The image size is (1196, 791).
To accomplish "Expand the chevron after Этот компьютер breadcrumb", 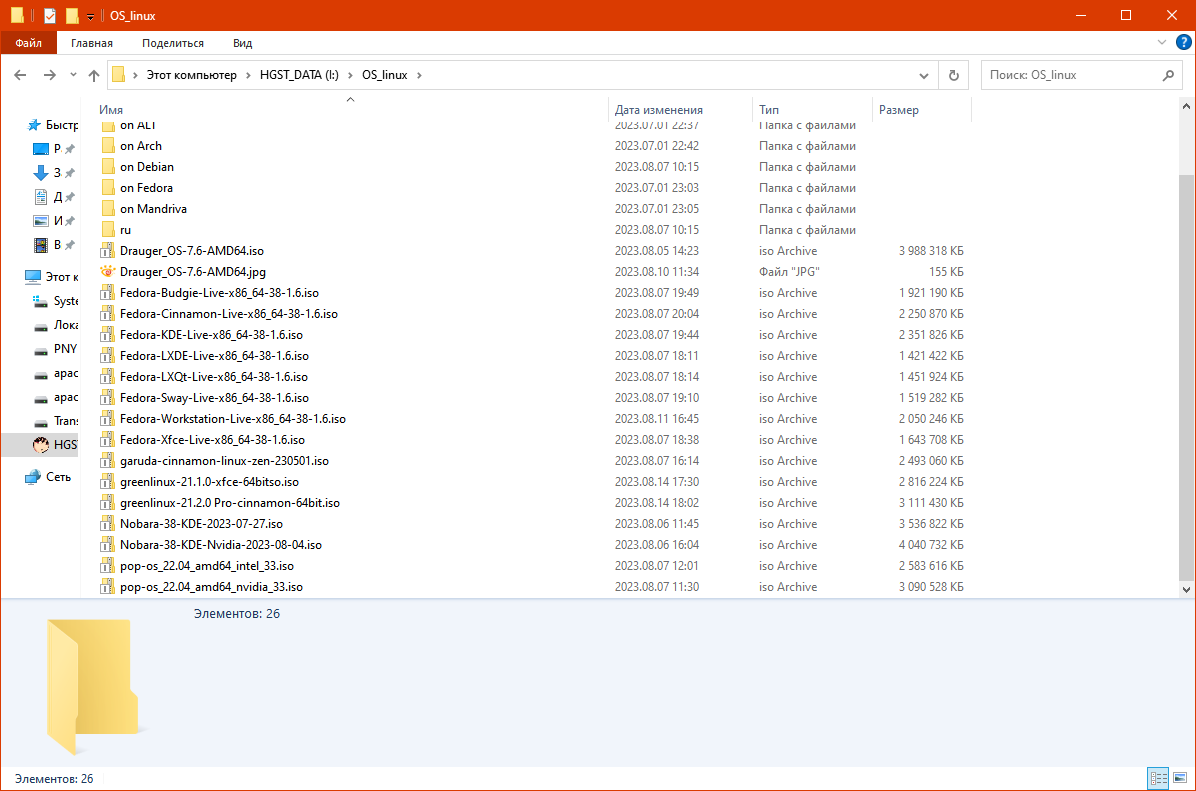I will point(249,75).
